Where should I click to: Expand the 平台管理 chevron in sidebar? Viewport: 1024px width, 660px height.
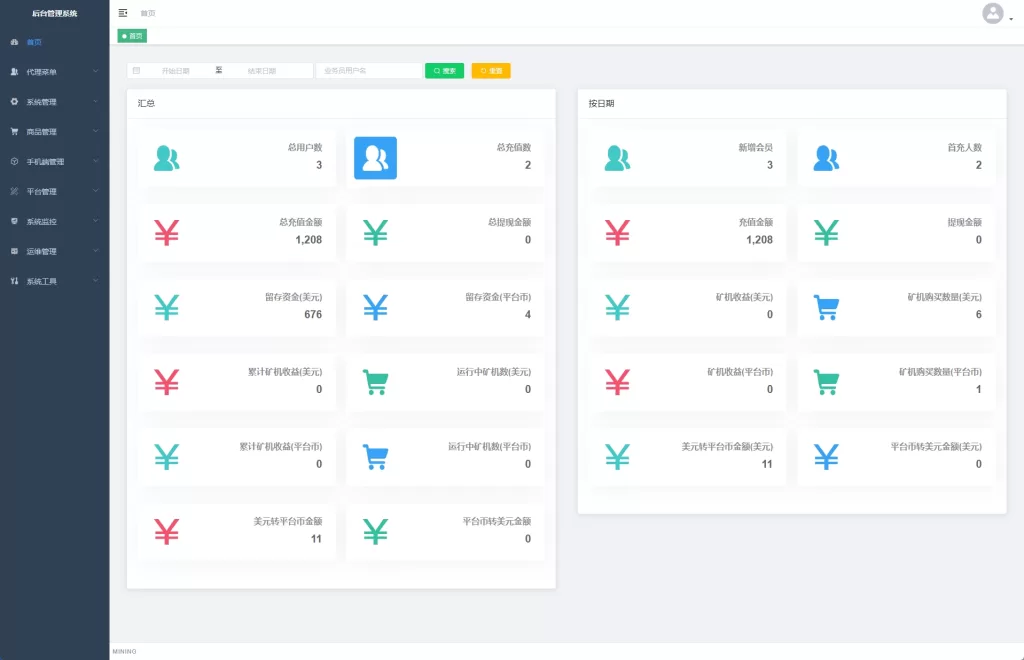pyautogui.click(x=95, y=191)
